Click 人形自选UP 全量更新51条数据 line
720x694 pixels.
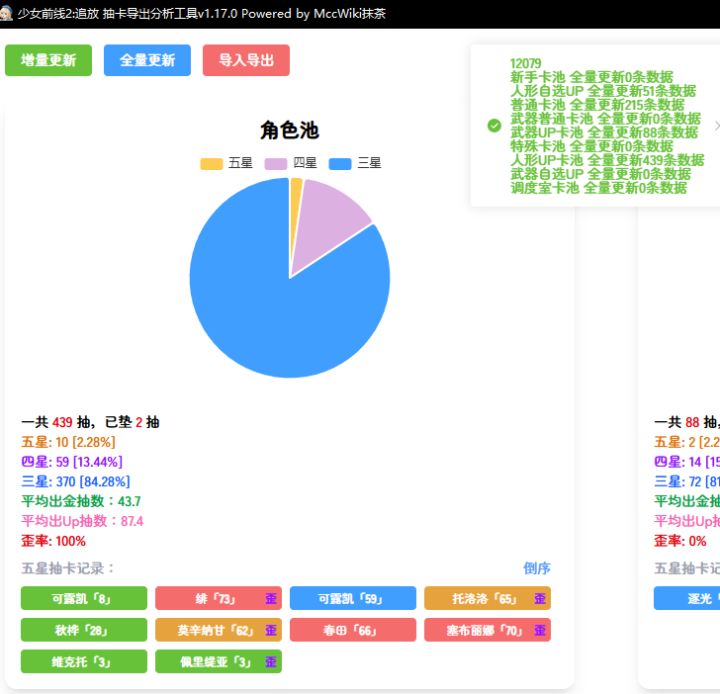(x=603, y=91)
